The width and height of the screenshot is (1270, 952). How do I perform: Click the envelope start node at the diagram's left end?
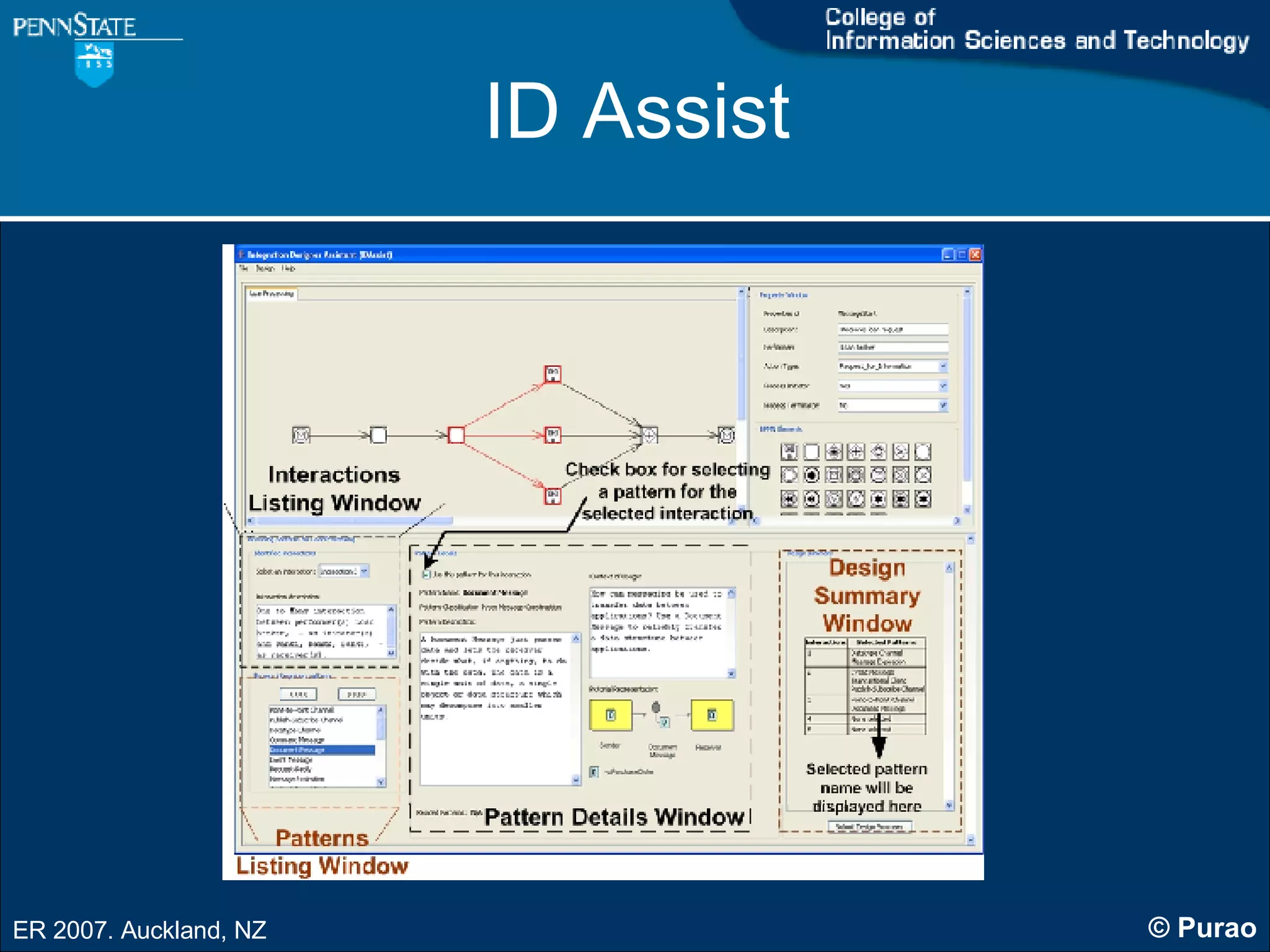point(301,435)
